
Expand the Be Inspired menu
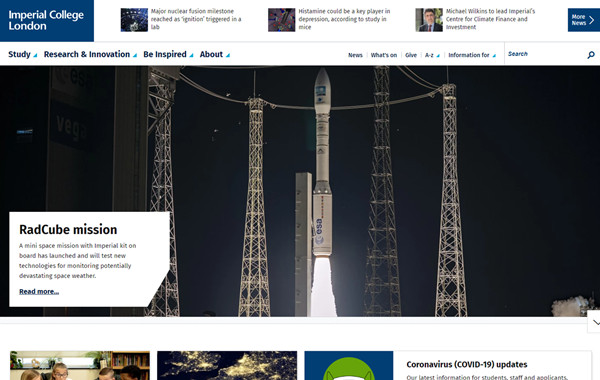coord(168,54)
